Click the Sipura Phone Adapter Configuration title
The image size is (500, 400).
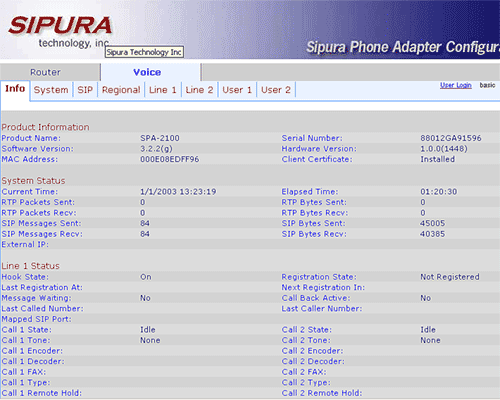pyautogui.click(x=403, y=47)
